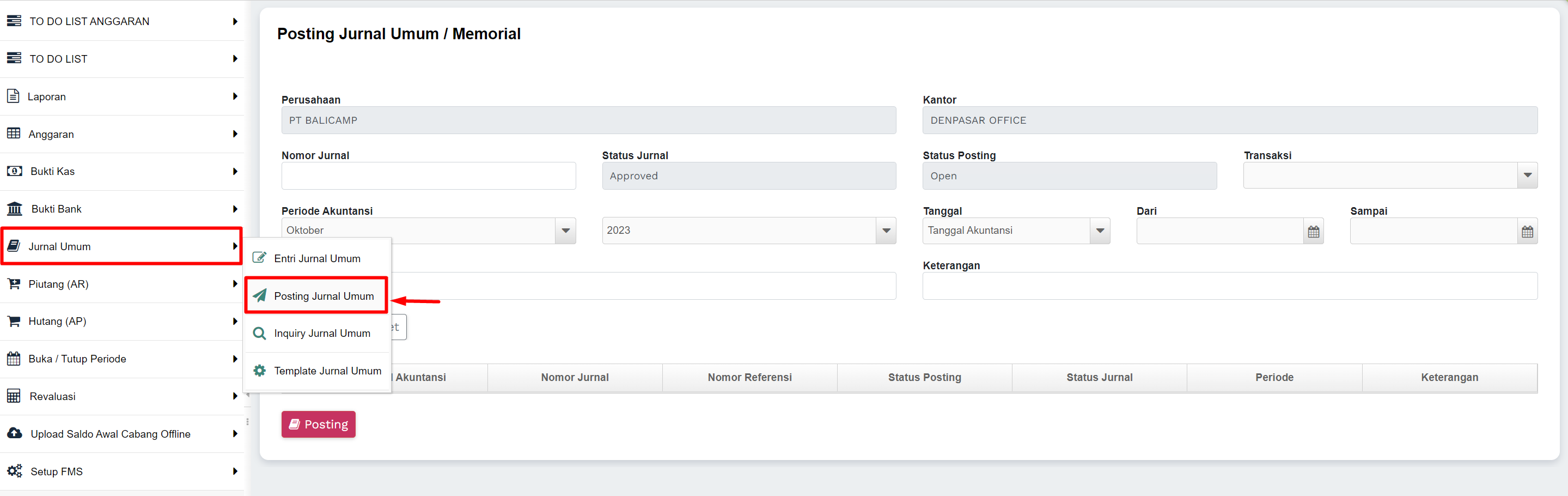
Task: Click the Anggaran table icon
Action: pos(14,134)
